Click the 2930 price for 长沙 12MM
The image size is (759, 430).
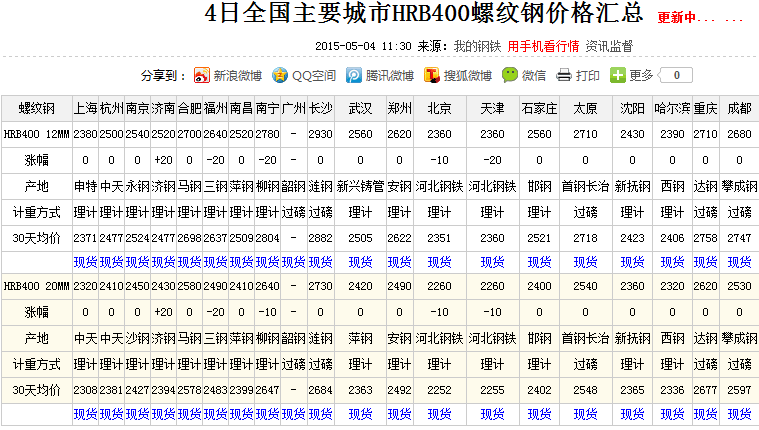[320, 134]
